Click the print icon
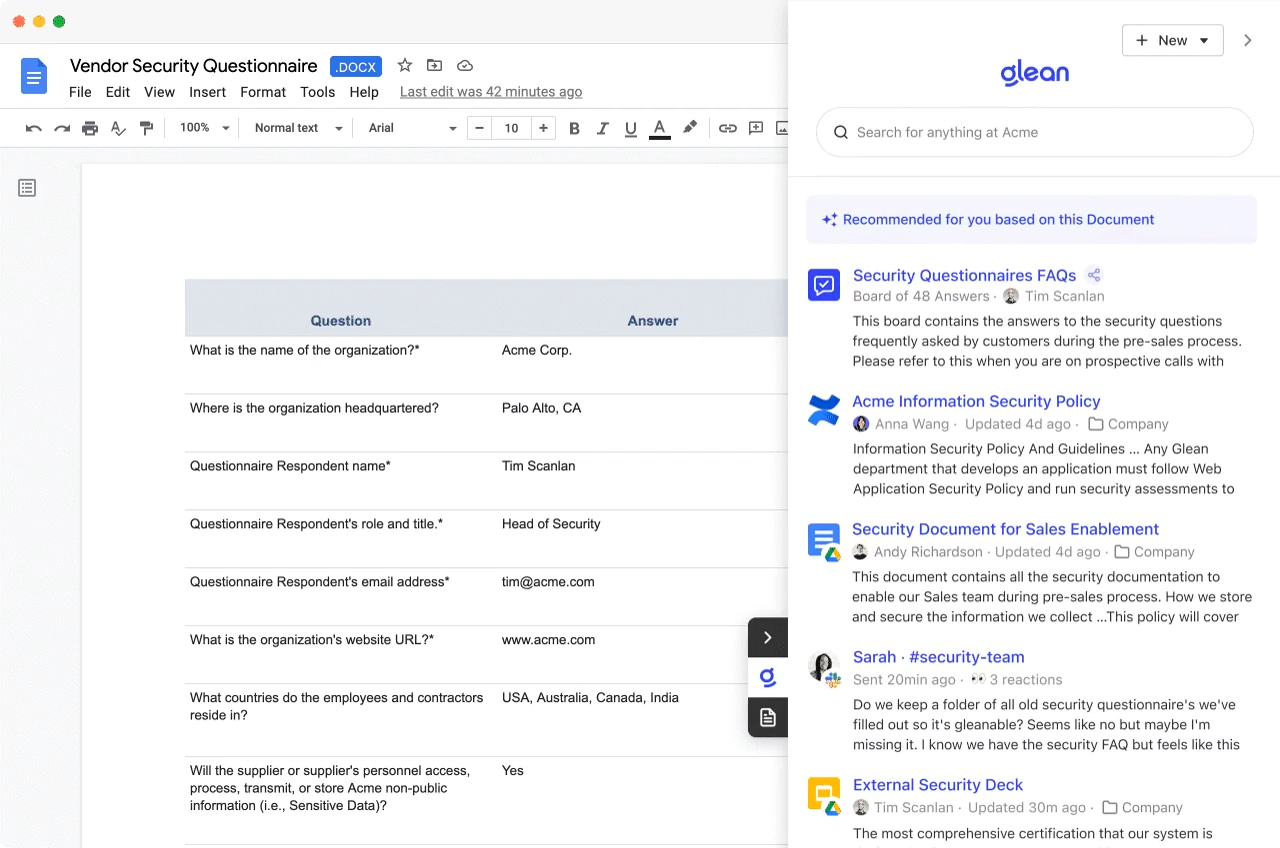 click(90, 128)
